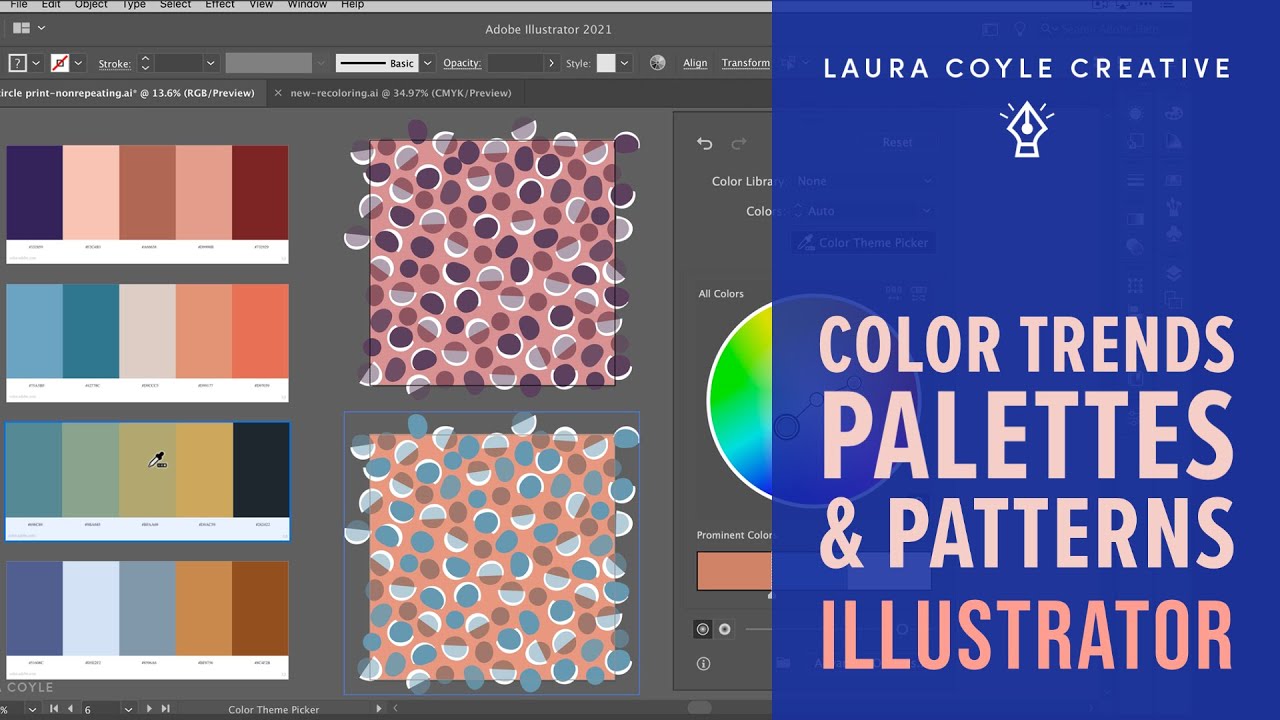Click the stroke weight stepper arrows
1280x720 pixels.
click(145, 63)
